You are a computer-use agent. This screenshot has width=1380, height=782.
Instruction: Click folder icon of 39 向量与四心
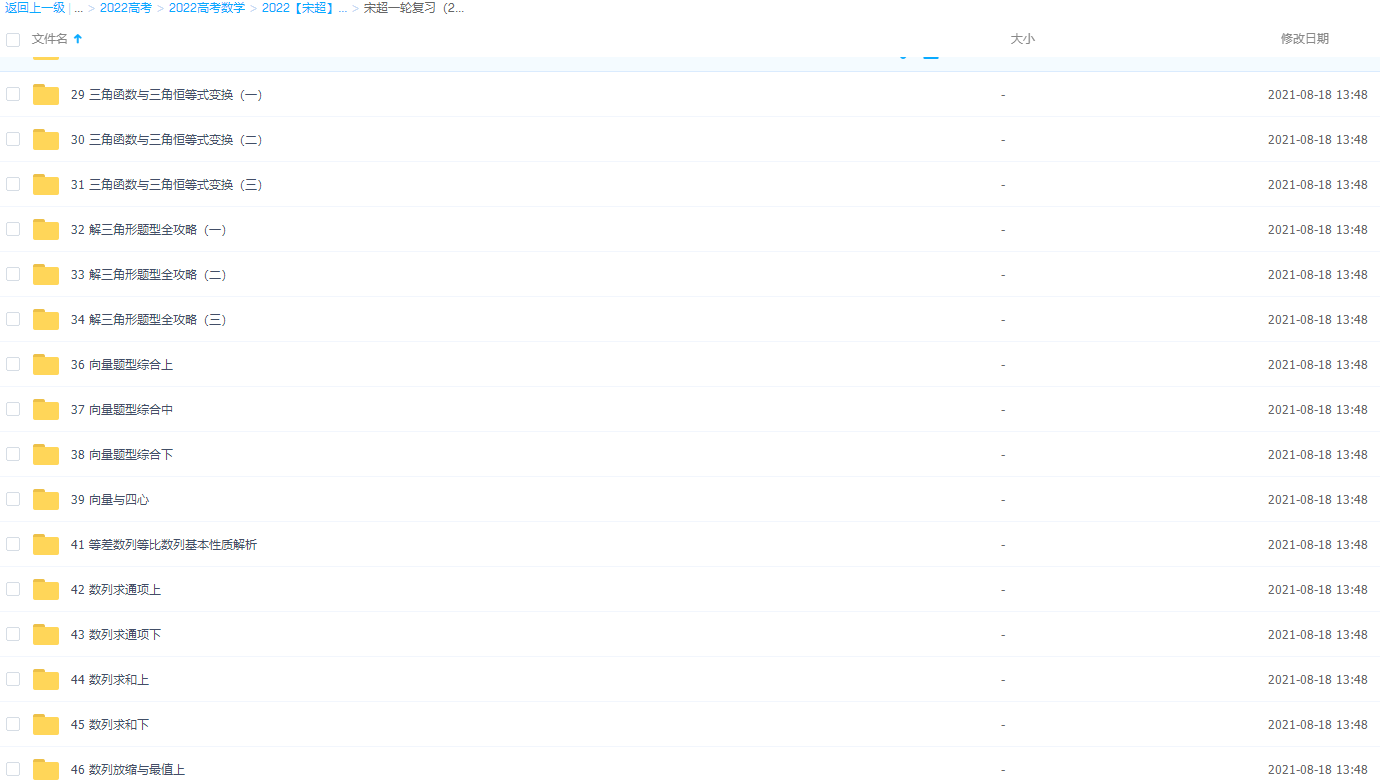click(x=46, y=500)
